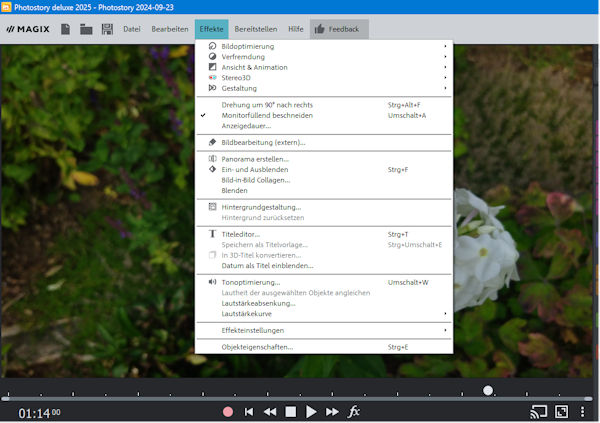Open Bild-in-Bild Collagen
Image resolution: width=600 pixels, height=423 pixels.
click(x=324, y=180)
